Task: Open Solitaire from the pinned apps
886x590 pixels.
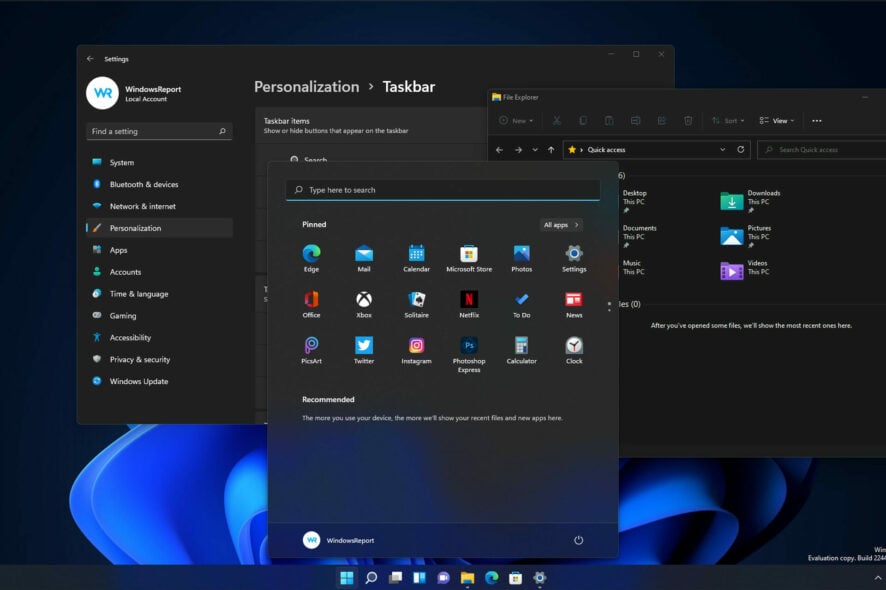Action: (416, 300)
